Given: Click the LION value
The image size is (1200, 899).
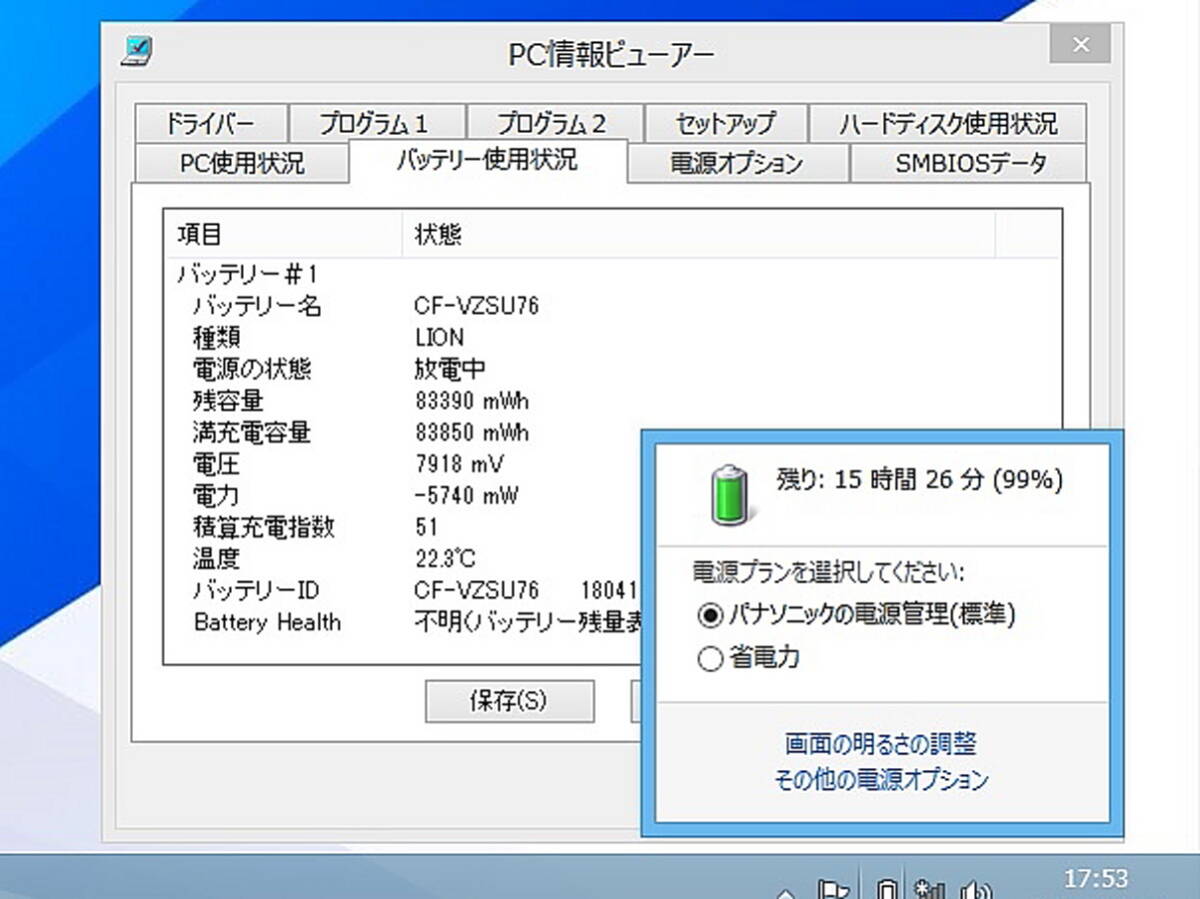Looking at the screenshot, I should 439,338.
